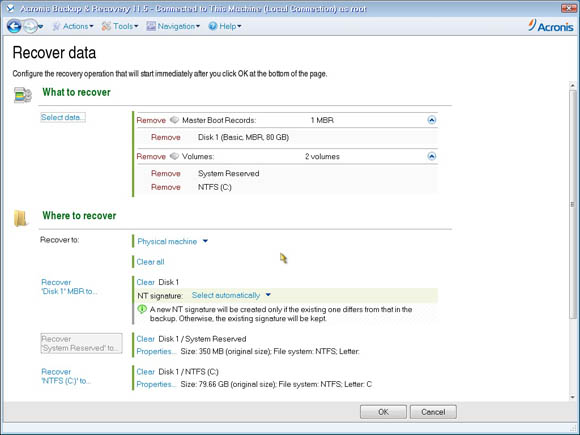
Task: Open the Navigation menu
Action: tap(173, 26)
